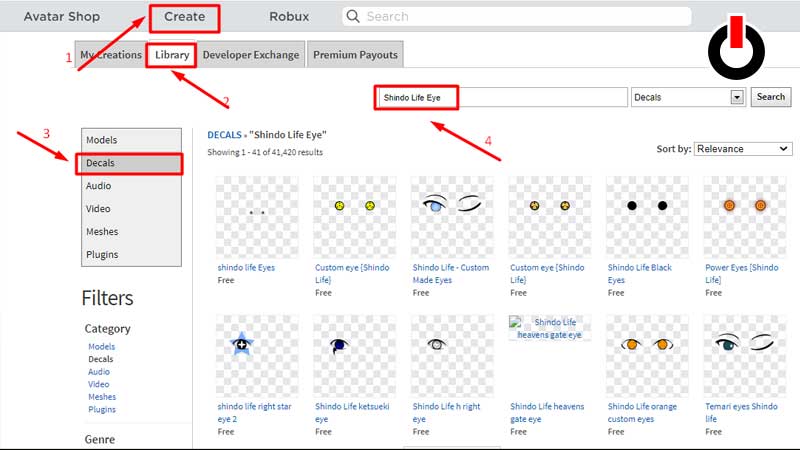Filter by Video under Category
The image size is (800, 450).
pos(98,384)
